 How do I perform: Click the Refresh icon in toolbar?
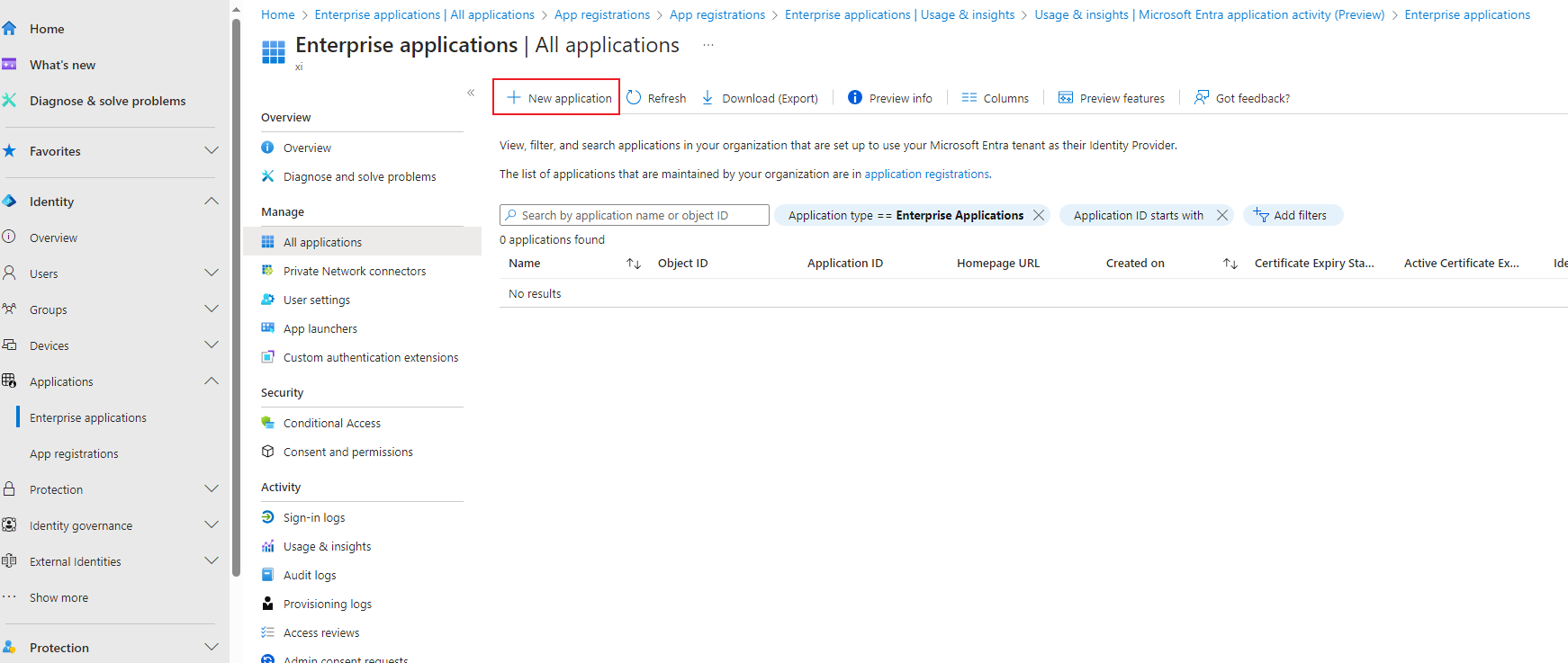pos(634,97)
